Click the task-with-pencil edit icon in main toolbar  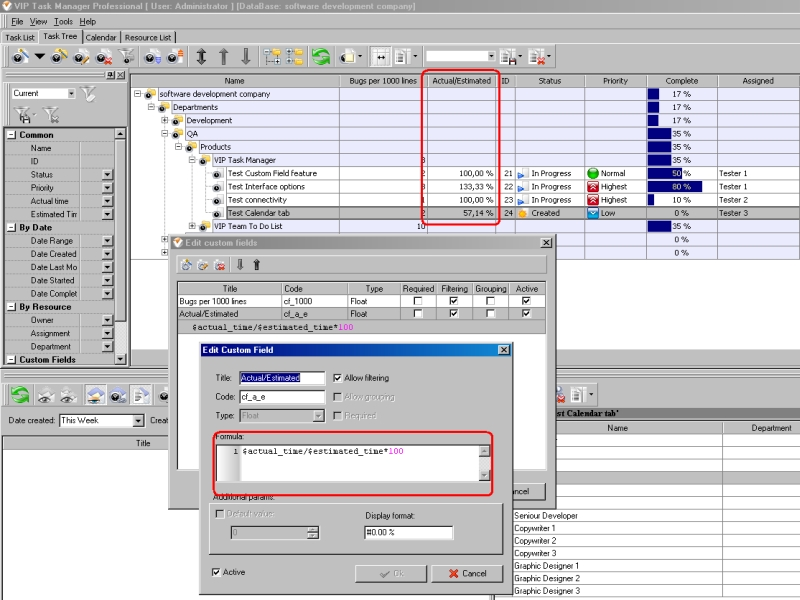coord(81,57)
